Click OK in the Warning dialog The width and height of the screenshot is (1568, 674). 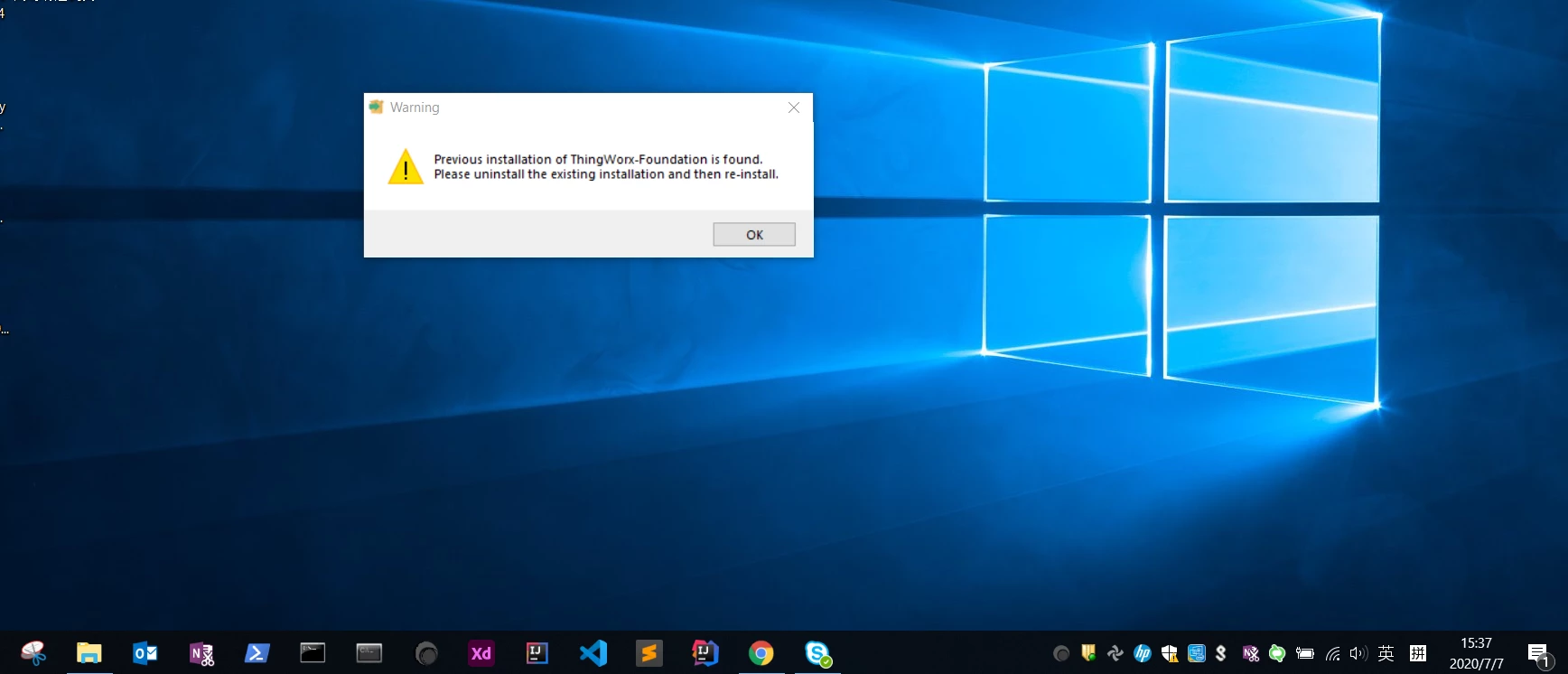tap(754, 235)
